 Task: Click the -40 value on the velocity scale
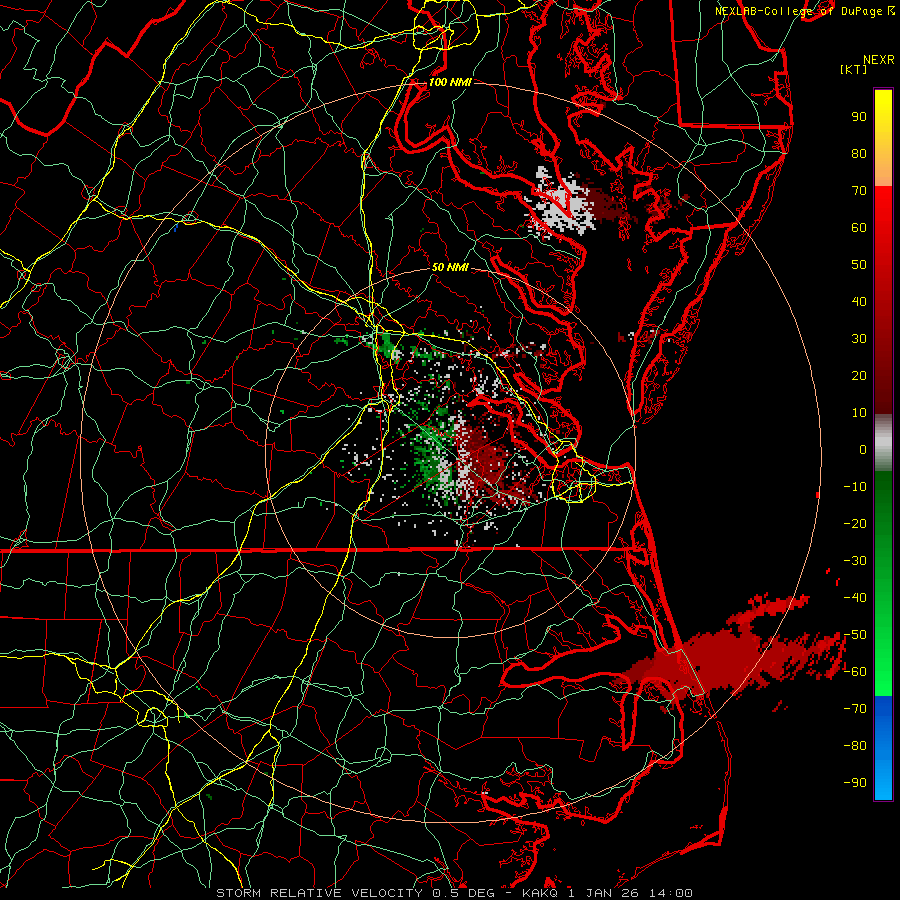point(855,598)
